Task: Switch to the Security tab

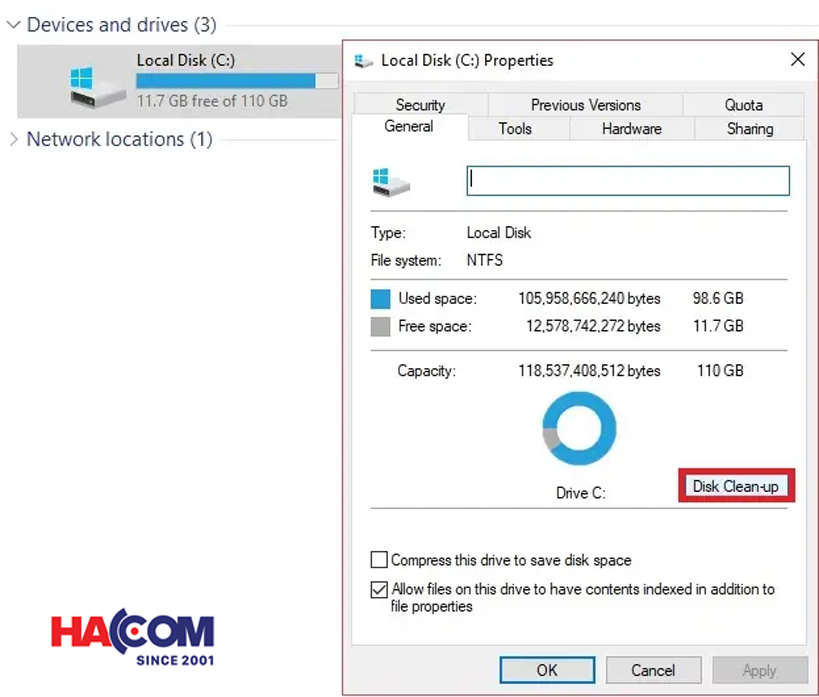Action: [420, 105]
